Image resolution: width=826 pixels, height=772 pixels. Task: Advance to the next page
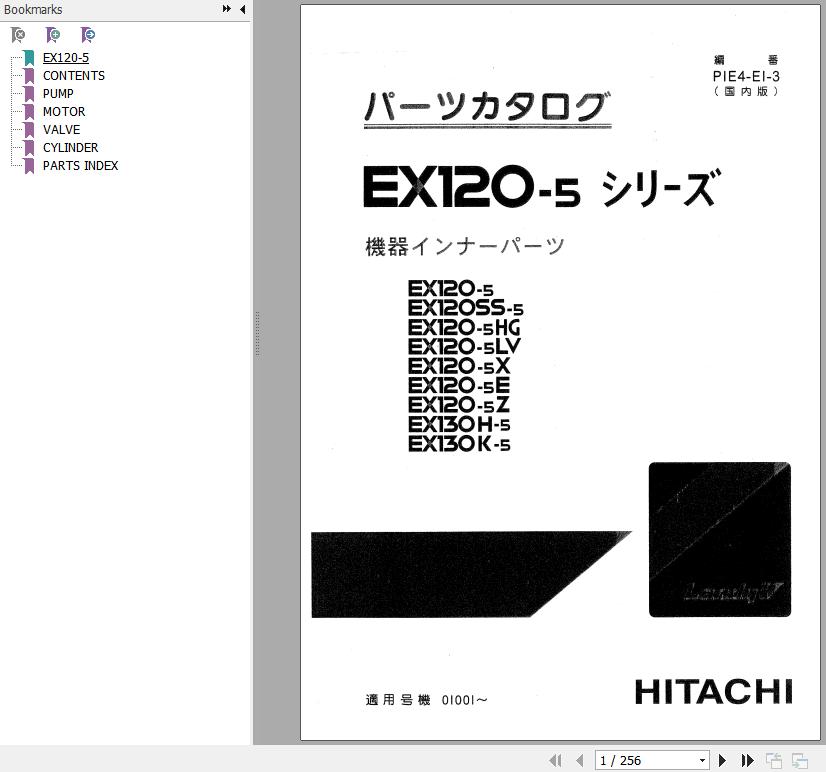click(722, 760)
